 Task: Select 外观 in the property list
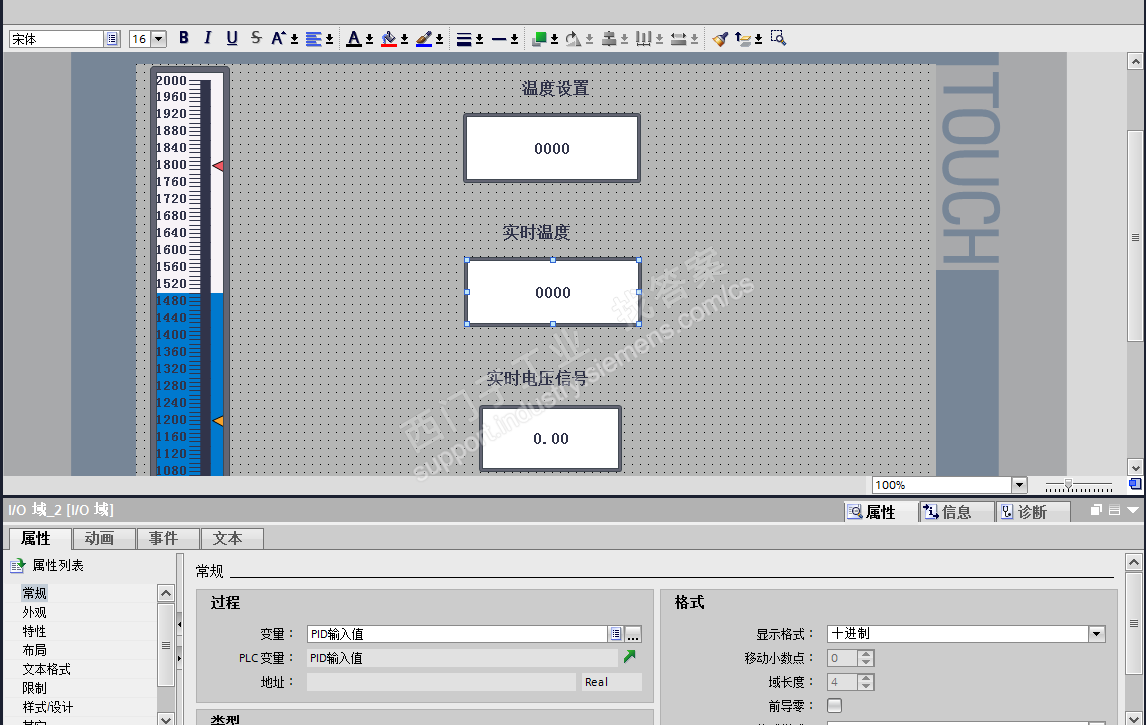point(34,612)
